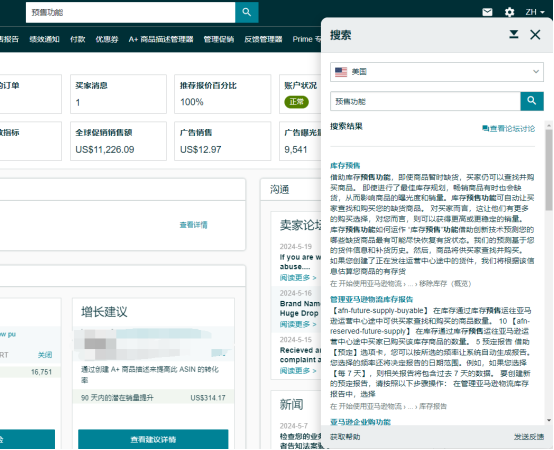Click the scroll down arrow in results
The width and height of the screenshot is (554, 450).
pyautogui.click(x=549, y=420)
